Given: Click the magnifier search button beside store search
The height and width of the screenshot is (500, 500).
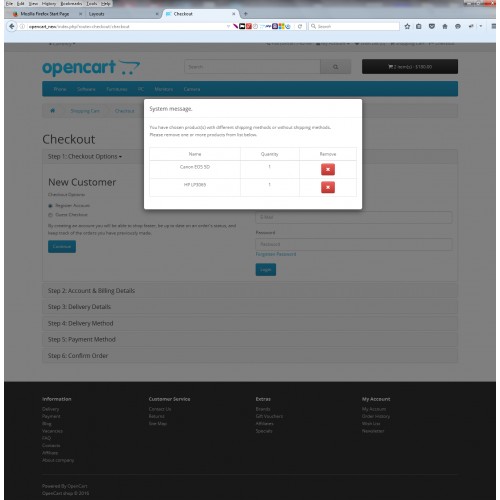Looking at the screenshot, I should click(335, 67).
